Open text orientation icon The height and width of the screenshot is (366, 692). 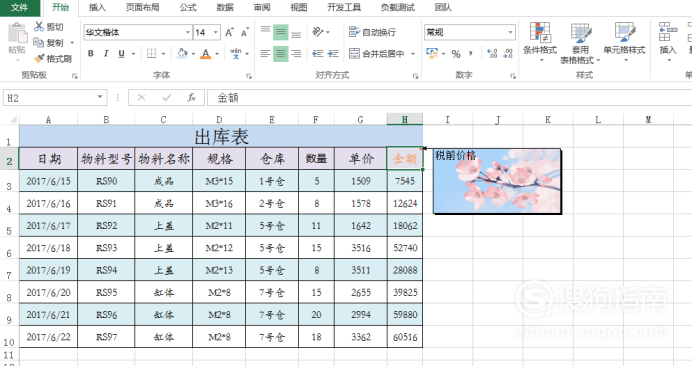(x=318, y=32)
